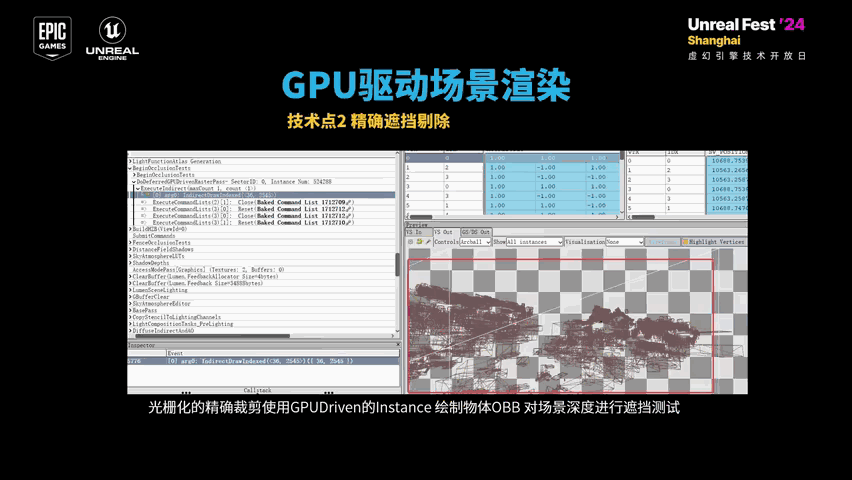This screenshot has width=852, height=480.
Task: Collapse DoDeferredGPUDrivenRasterPass node
Action: click(134, 182)
